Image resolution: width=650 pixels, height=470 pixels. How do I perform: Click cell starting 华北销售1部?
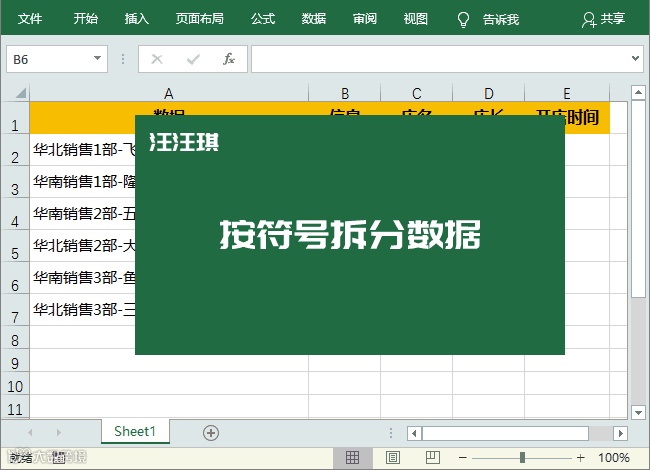point(82,150)
